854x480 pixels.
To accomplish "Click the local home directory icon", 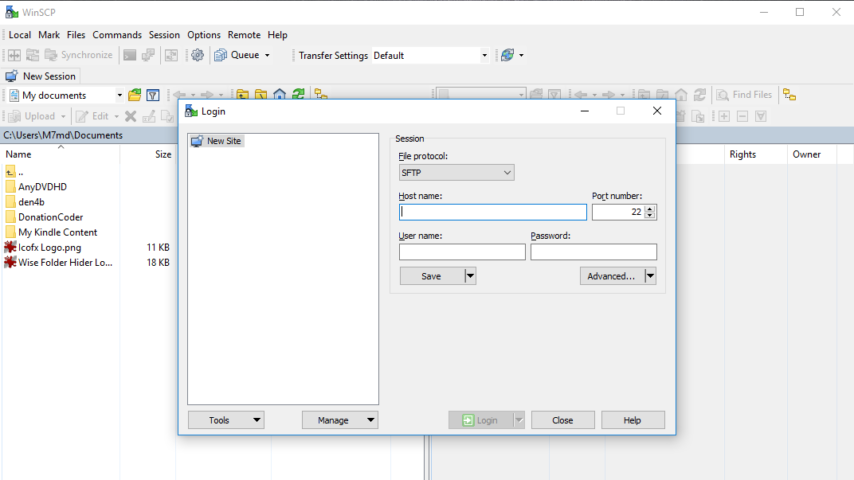I will point(279,94).
